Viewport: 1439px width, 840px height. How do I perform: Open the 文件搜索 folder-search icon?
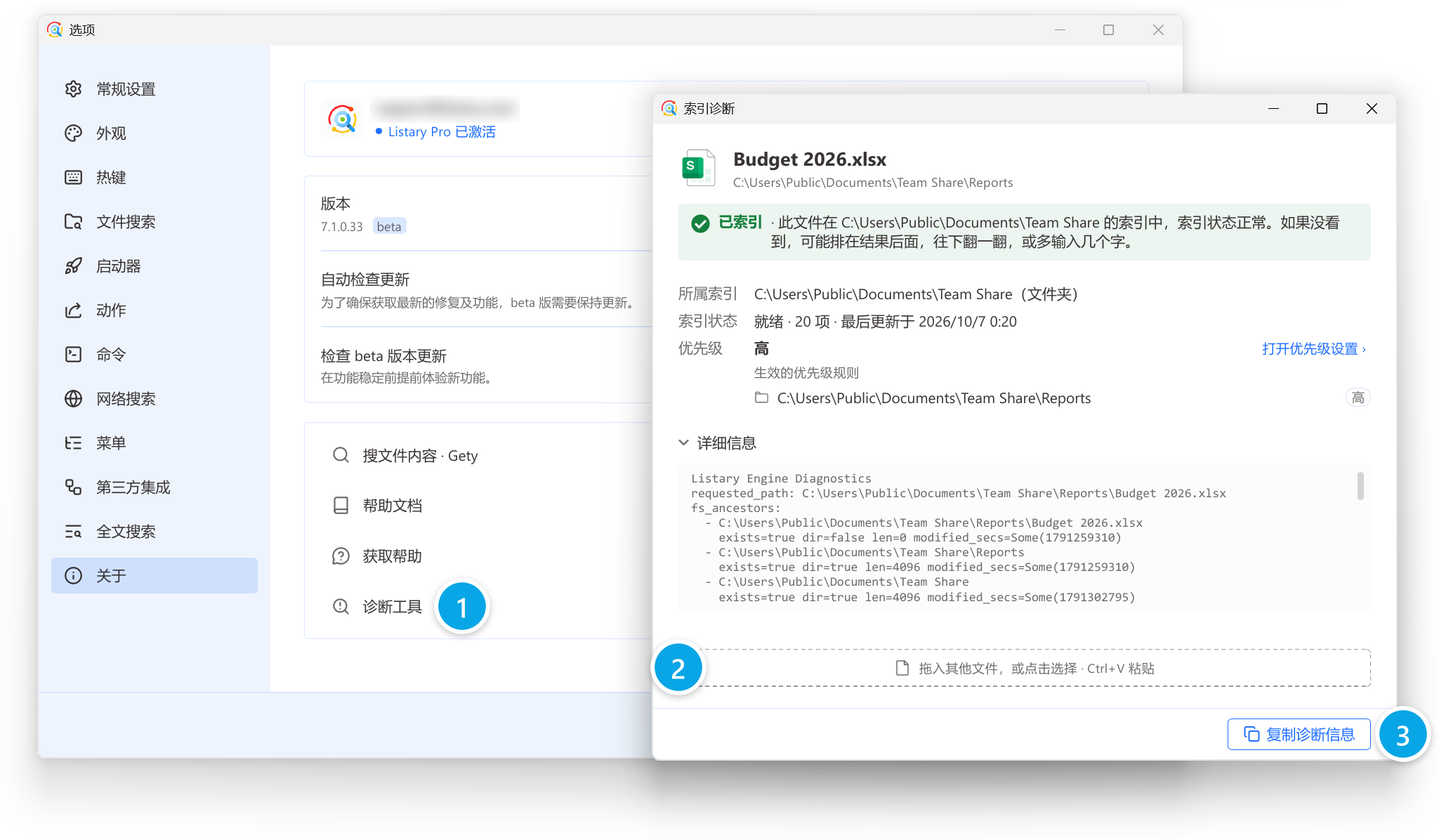[73, 222]
